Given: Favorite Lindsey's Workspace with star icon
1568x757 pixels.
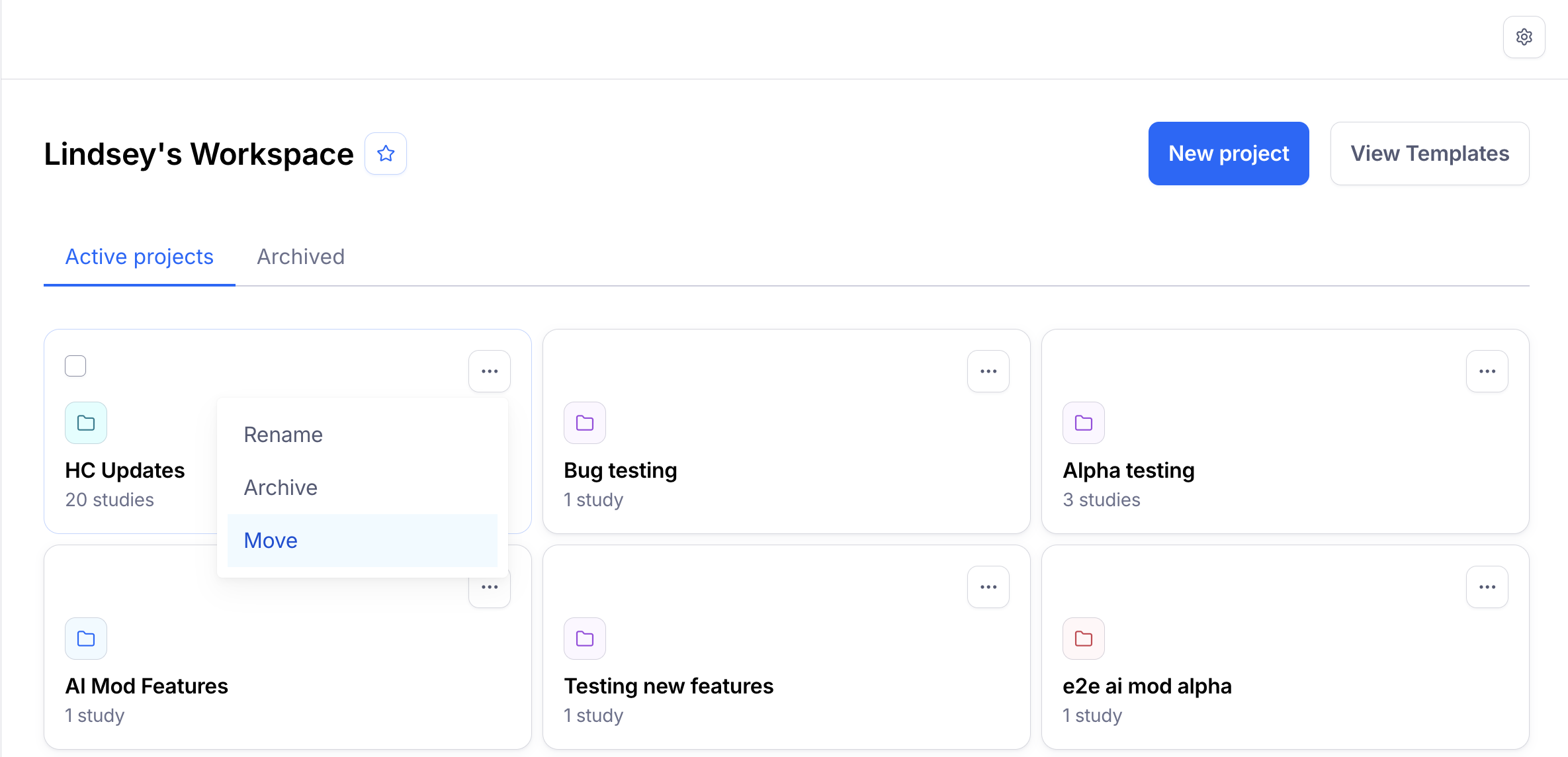Looking at the screenshot, I should point(386,154).
